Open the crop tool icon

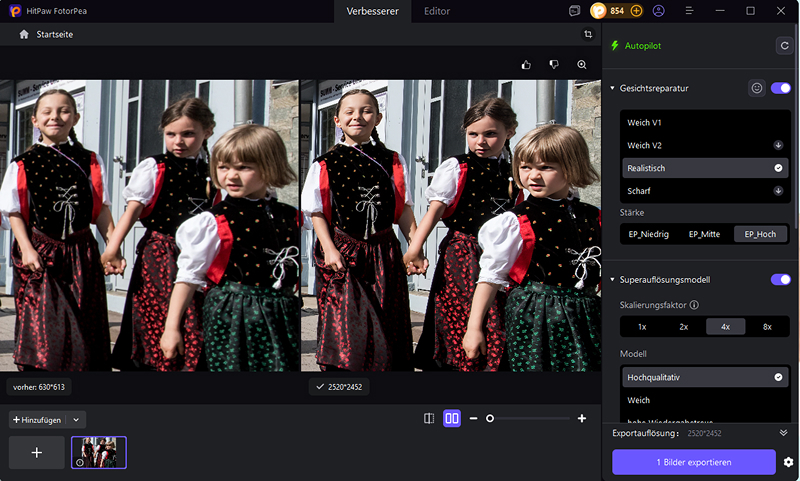point(588,34)
